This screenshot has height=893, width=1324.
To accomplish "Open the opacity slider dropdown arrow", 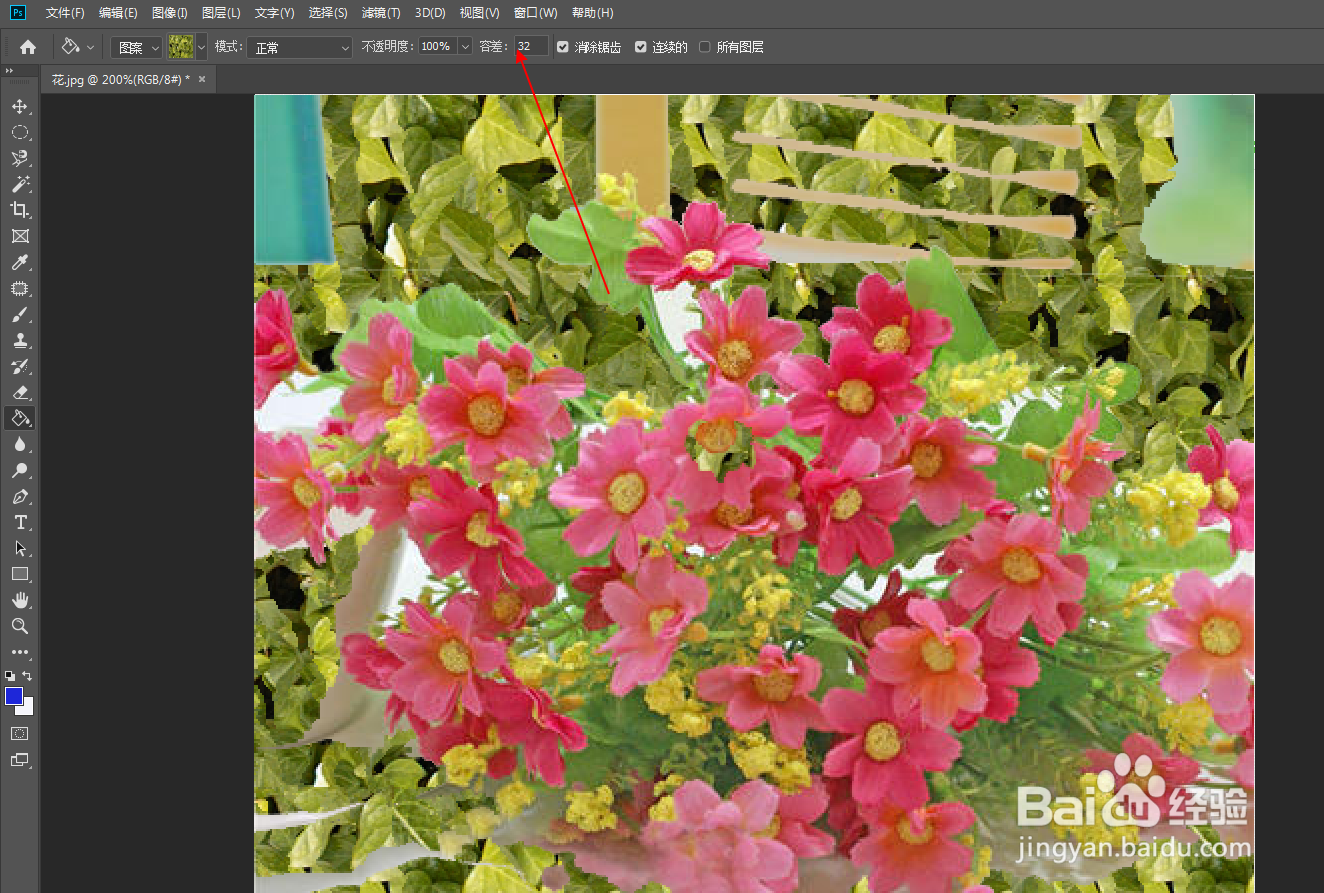I will click(x=465, y=47).
